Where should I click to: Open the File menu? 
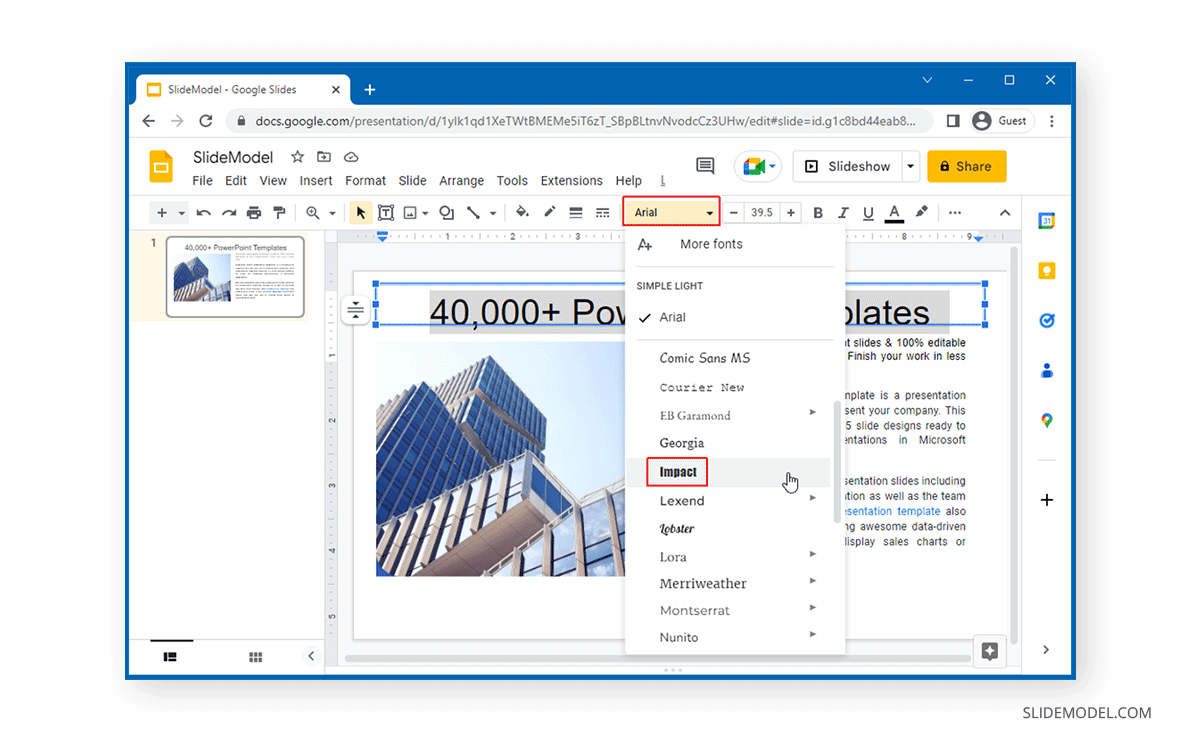[x=203, y=181]
